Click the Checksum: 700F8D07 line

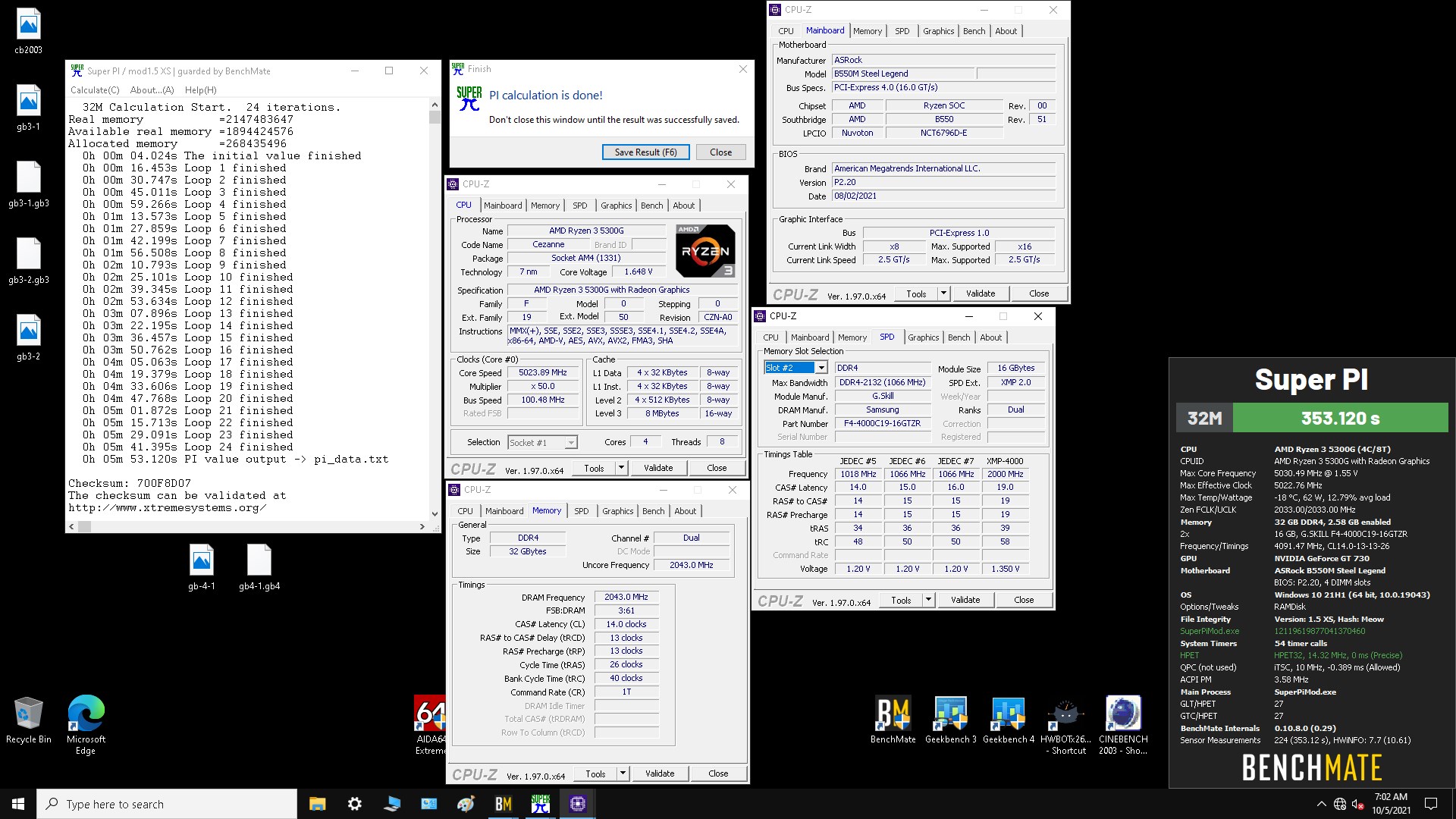pos(130,483)
